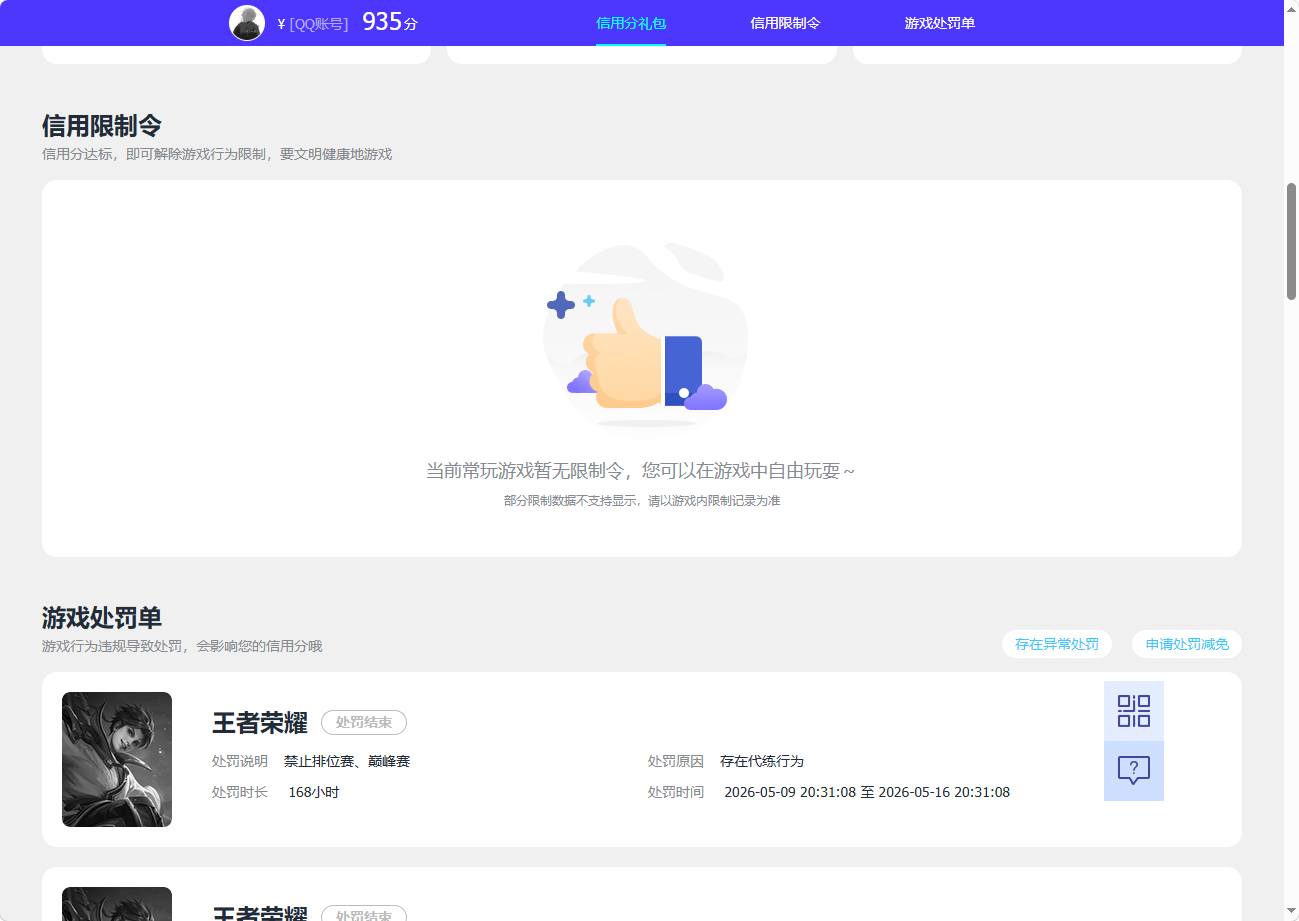
Task: Click the 处罚原因 label on first card
Action: [x=676, y=761]
